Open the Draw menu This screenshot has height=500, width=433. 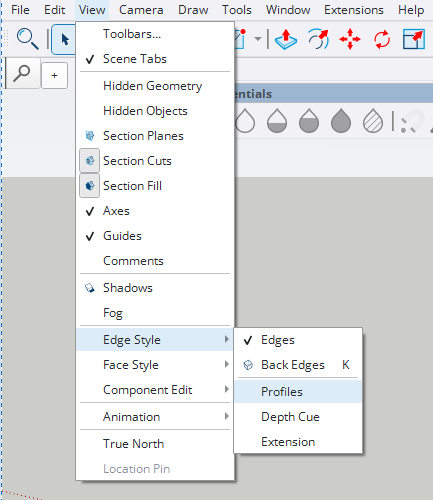coord(193,10)
